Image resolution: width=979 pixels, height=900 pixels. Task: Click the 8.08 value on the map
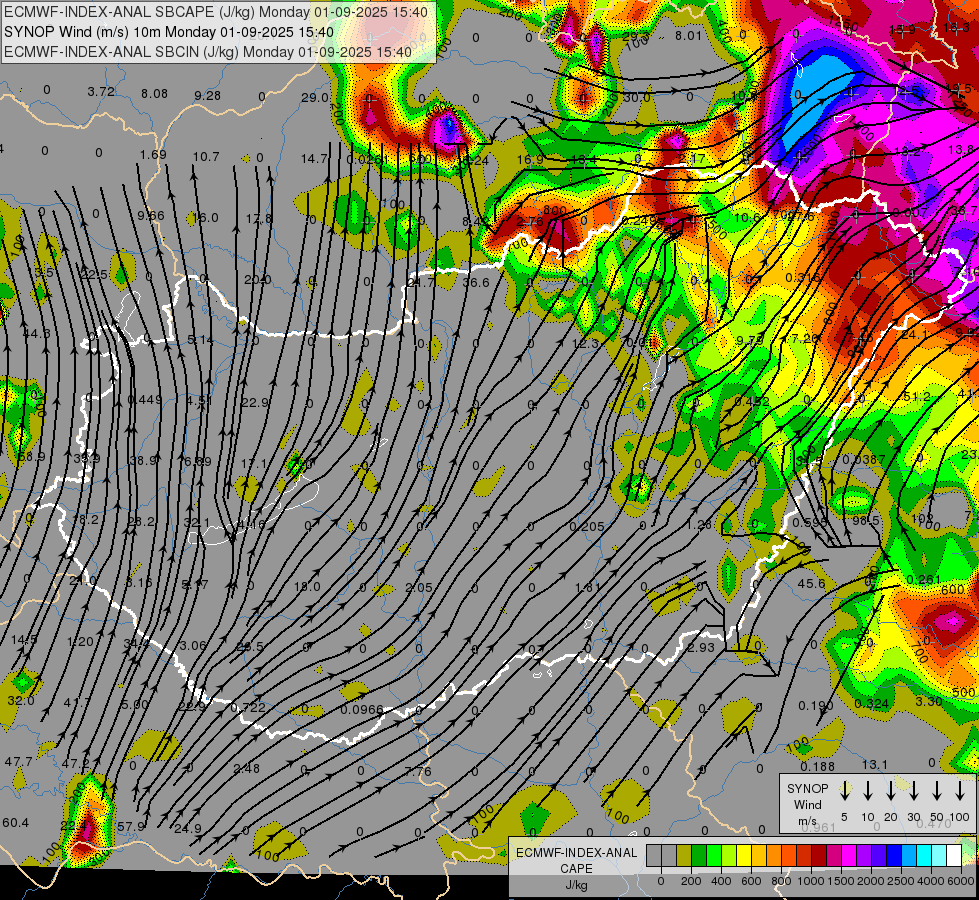[x=154, y=94]
